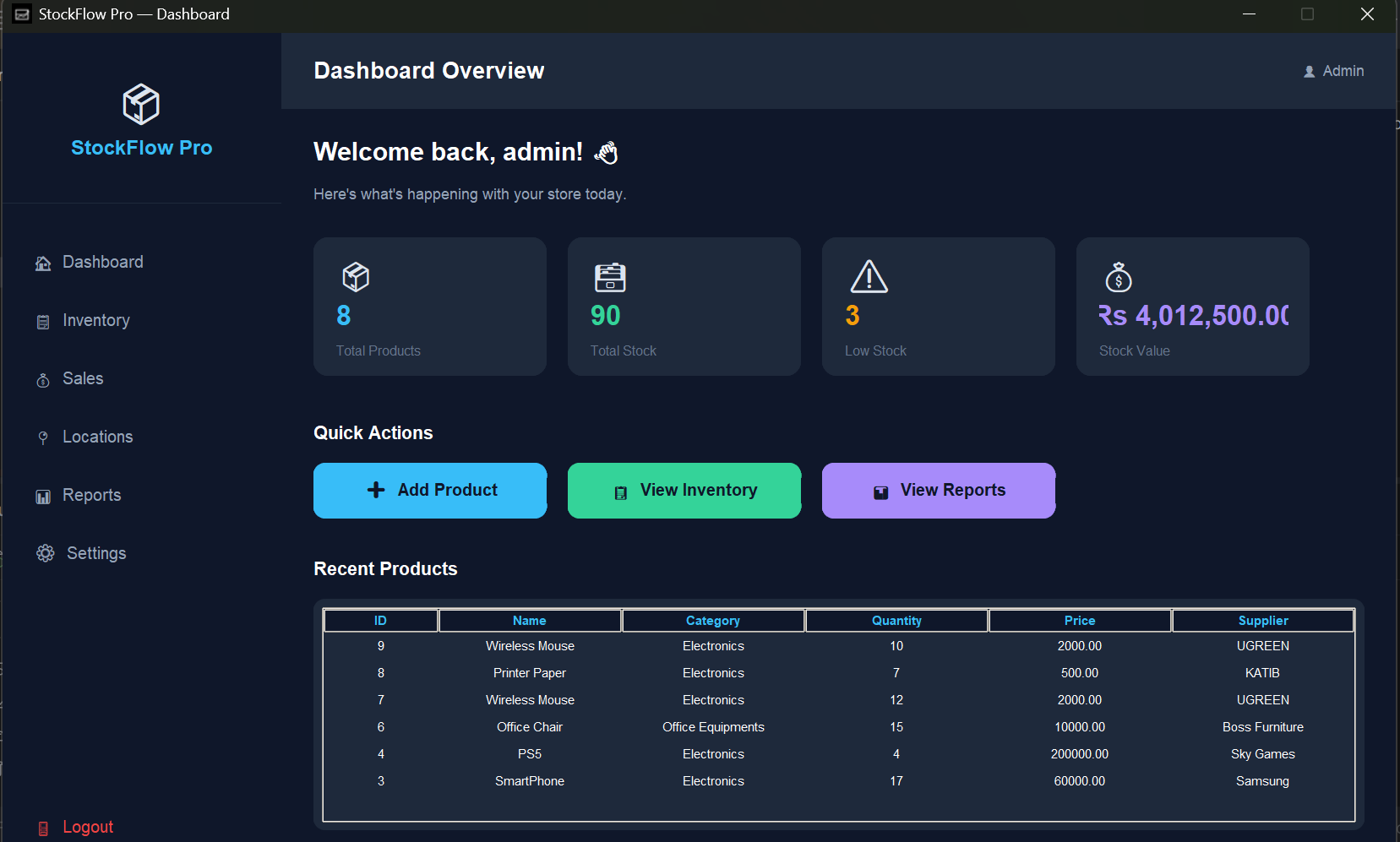Click the Admin user profile icon
1400x842 pixels.
pos(1310,72)
